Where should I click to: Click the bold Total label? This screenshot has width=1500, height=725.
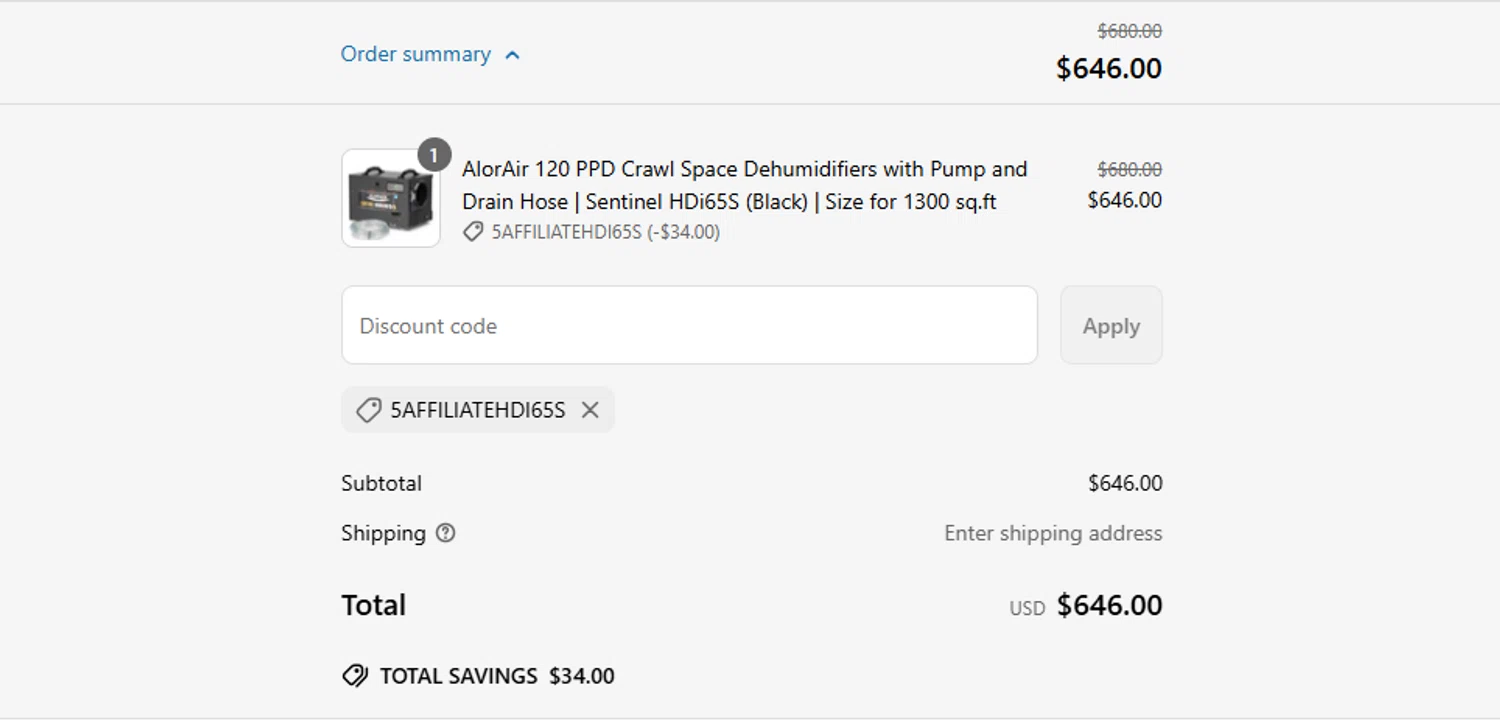pos(373,605)
